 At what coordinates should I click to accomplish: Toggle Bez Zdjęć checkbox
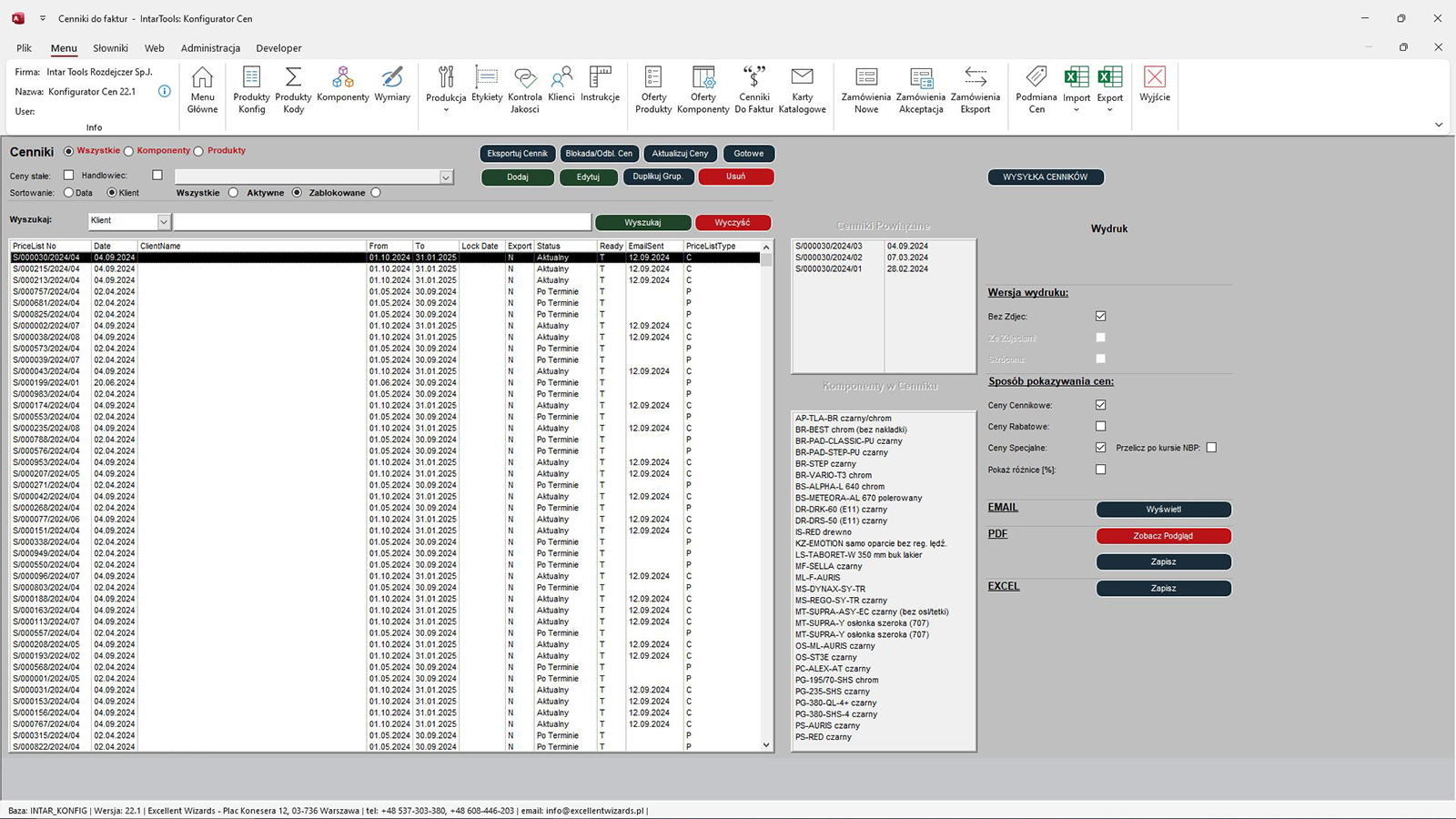point(1101,317)
